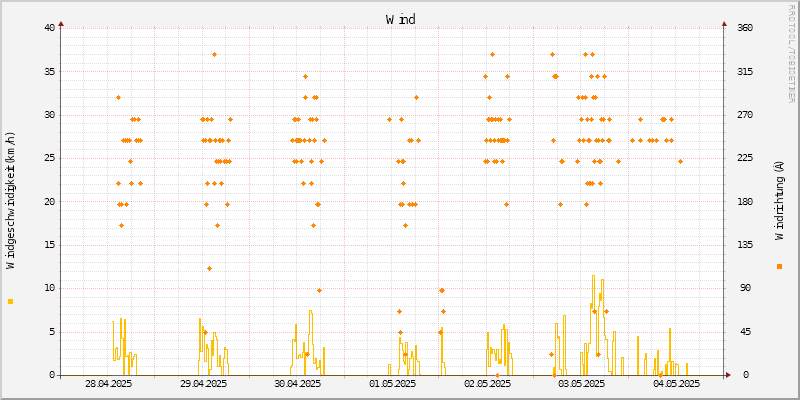This screenshot has width=800, height=400.
Task: Click the lone orange point near 12 on 29.04
Action: [x=209, y=268]
